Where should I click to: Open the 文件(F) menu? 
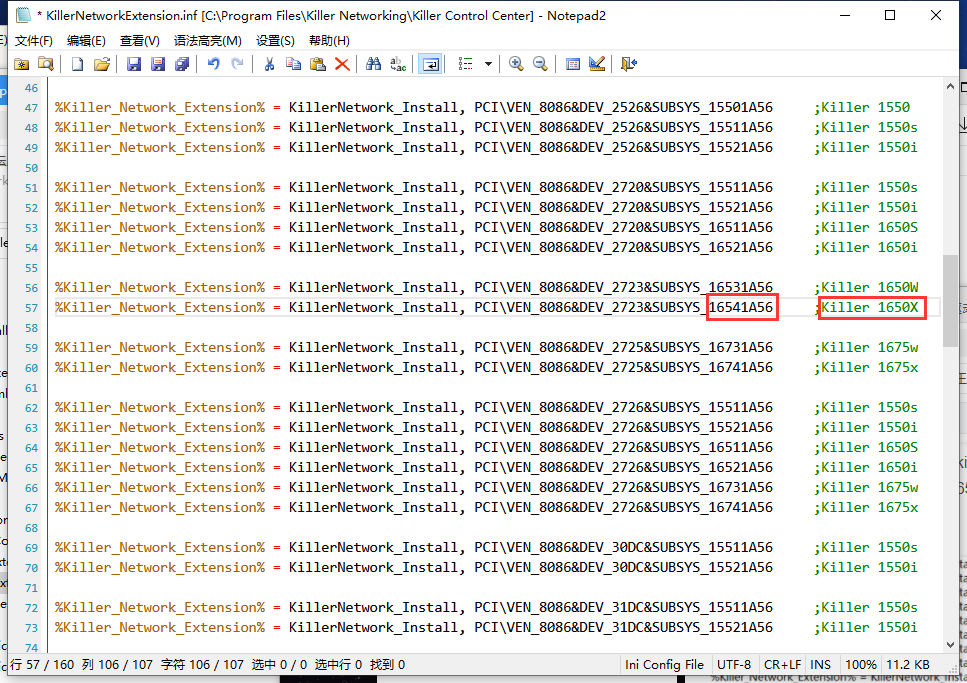point(34,41)
